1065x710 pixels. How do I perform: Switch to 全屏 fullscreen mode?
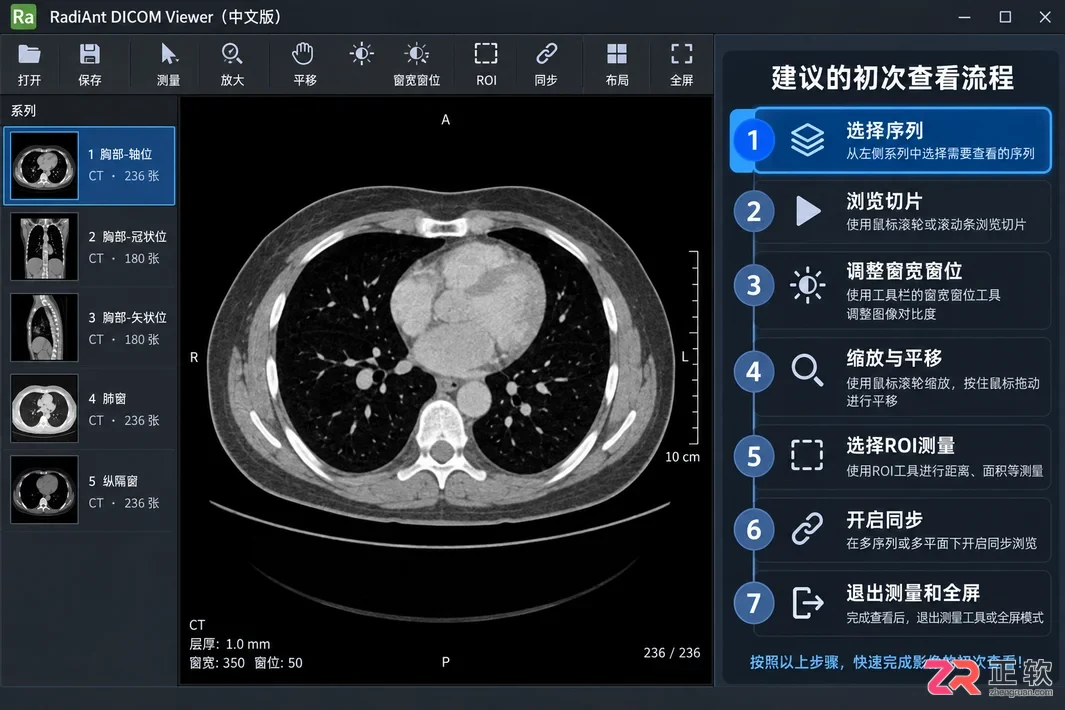681,54
